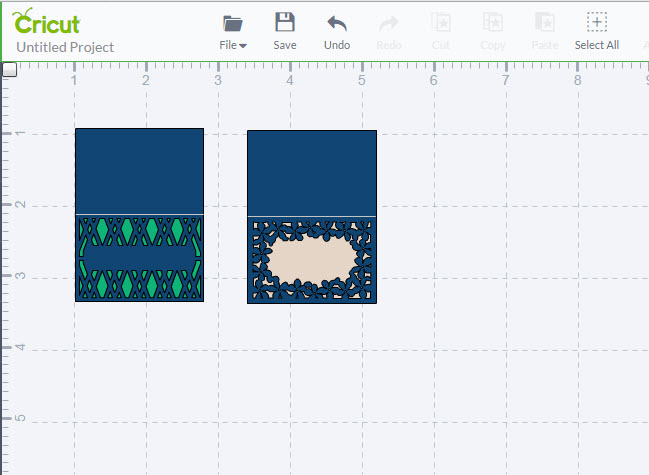
Task: Click the Untitled Project title
Action: coord(65,47)
